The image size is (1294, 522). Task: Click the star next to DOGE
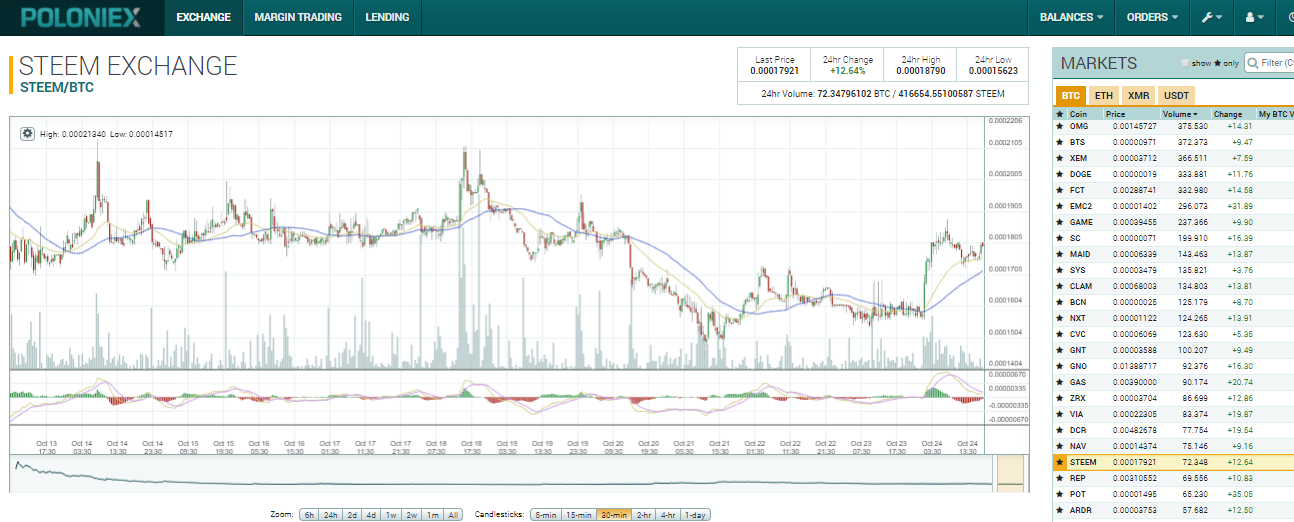1059,174
